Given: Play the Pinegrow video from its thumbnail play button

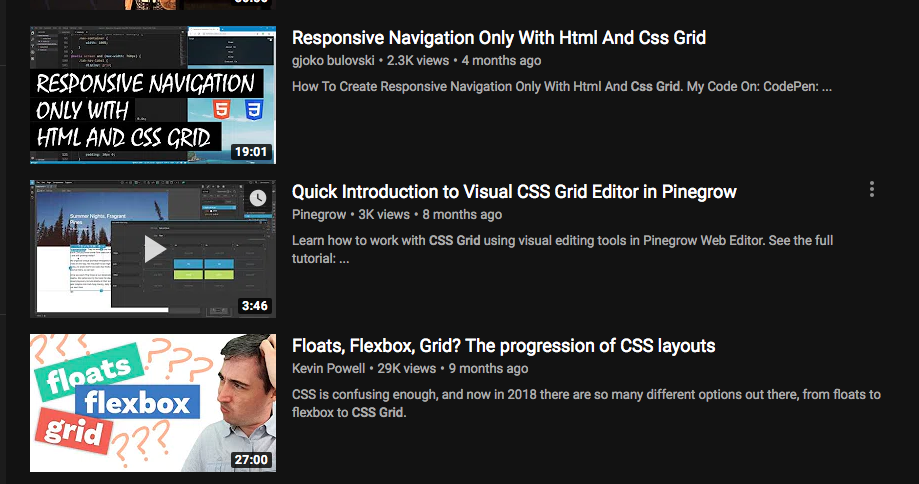Looking at the screenshot, I should [x=155, y=249].
